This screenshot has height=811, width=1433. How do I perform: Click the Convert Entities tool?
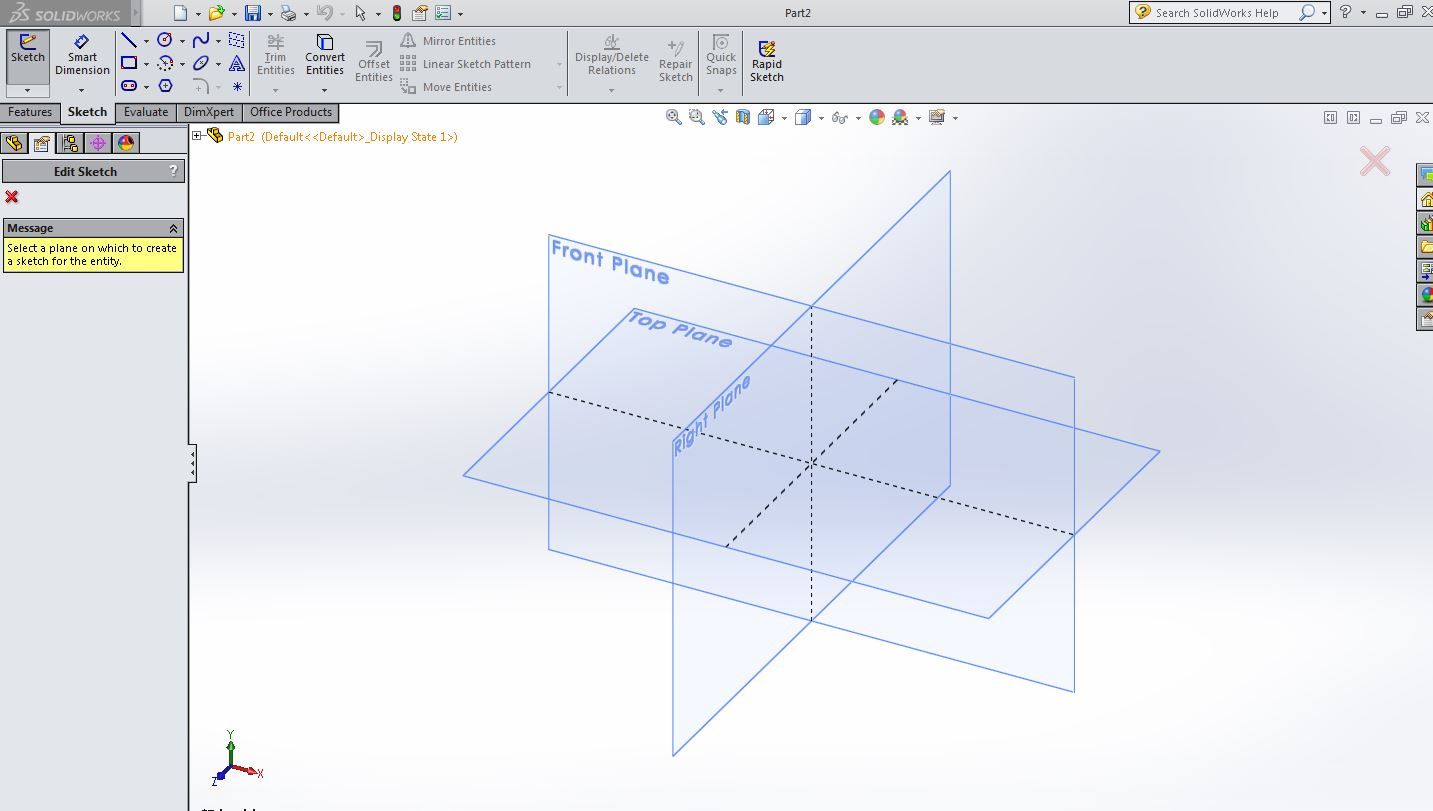(324, 57)
